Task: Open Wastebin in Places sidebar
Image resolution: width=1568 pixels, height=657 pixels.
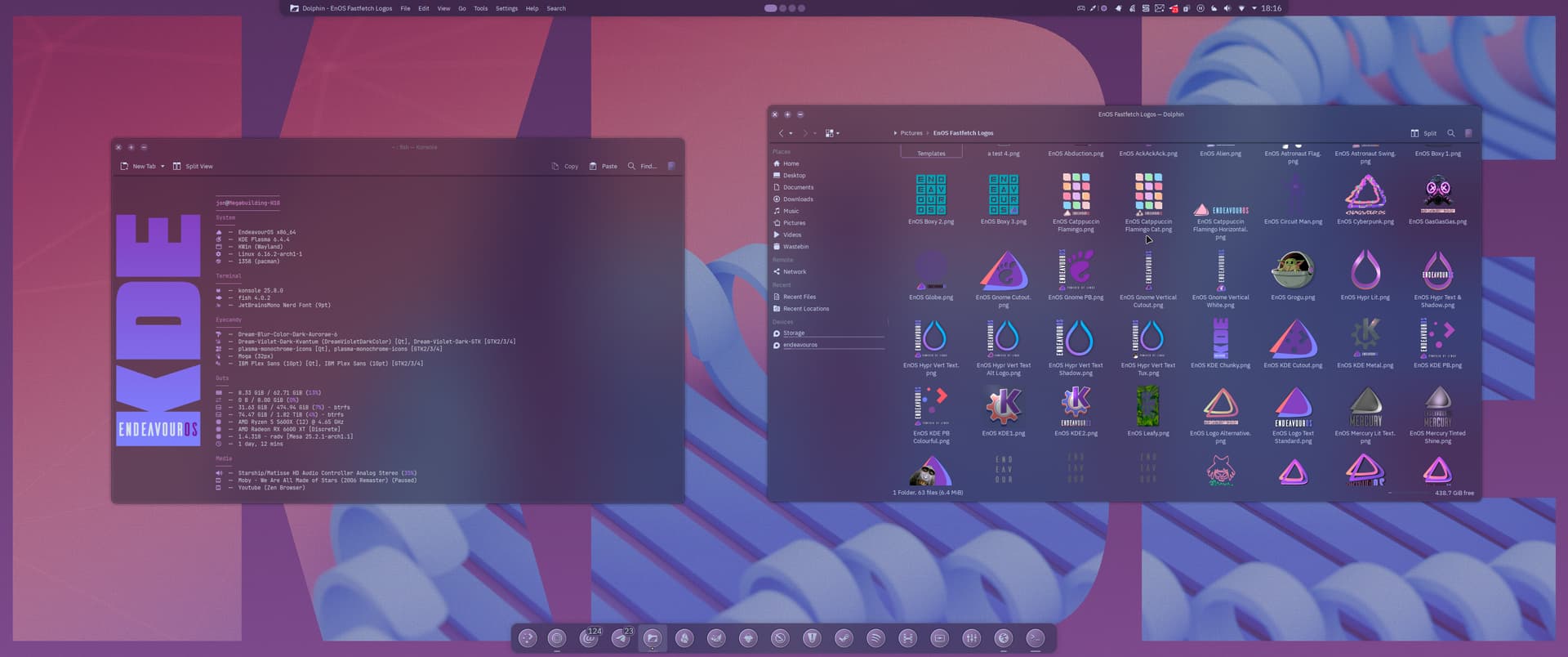Action: point(828,247)
